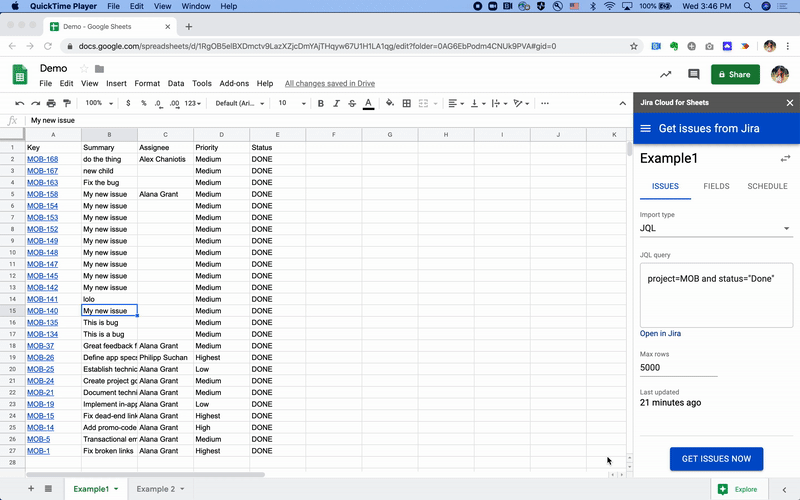Format as percent icon
This screenshot has height=500, width=800.
pyautogui.click(x=144, y=103)
